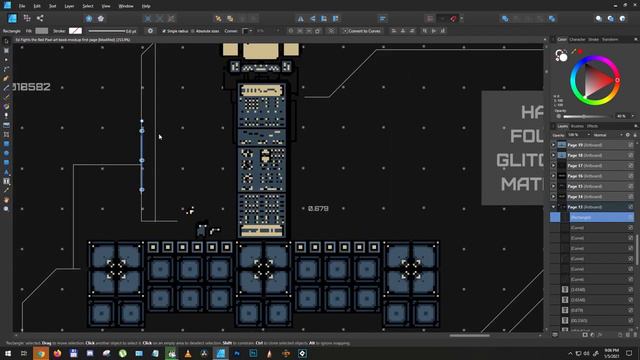Switch to the Designer persona icon

tap(12, 18)
